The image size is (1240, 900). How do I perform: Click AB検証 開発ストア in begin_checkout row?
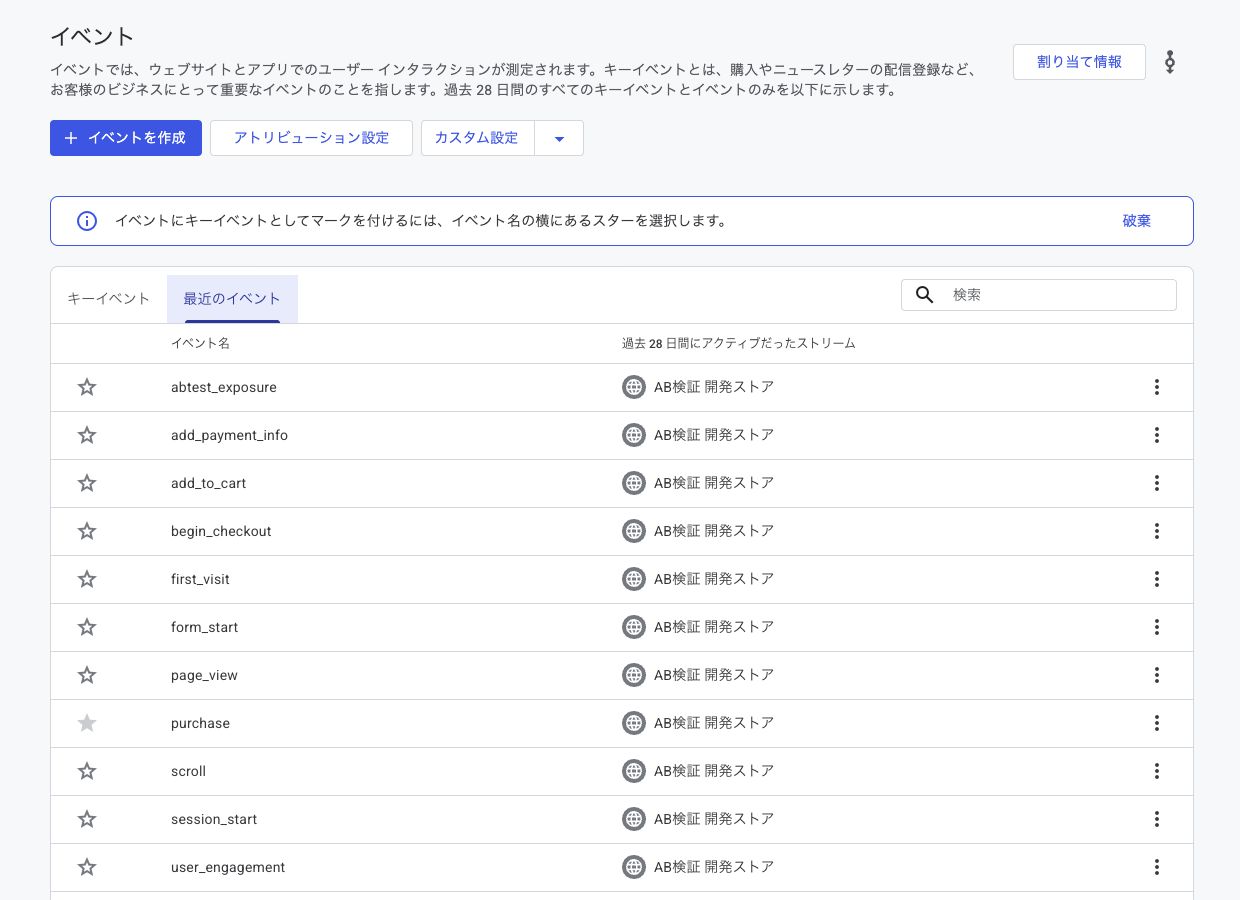pyautogui.click(x=714, y=531)
